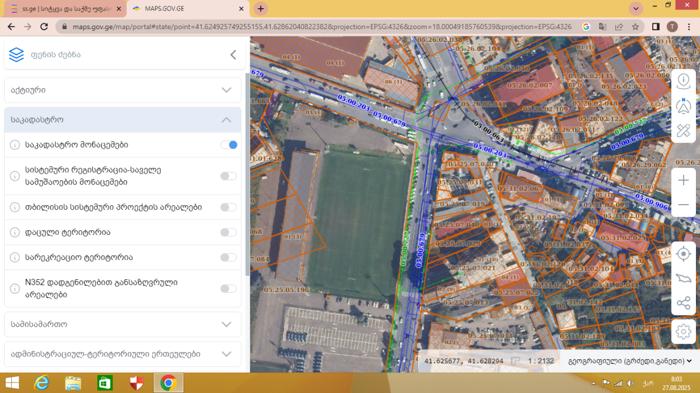
Task: Click the layer panel vertical scrollbar
Action: click(x=247, y=174)
